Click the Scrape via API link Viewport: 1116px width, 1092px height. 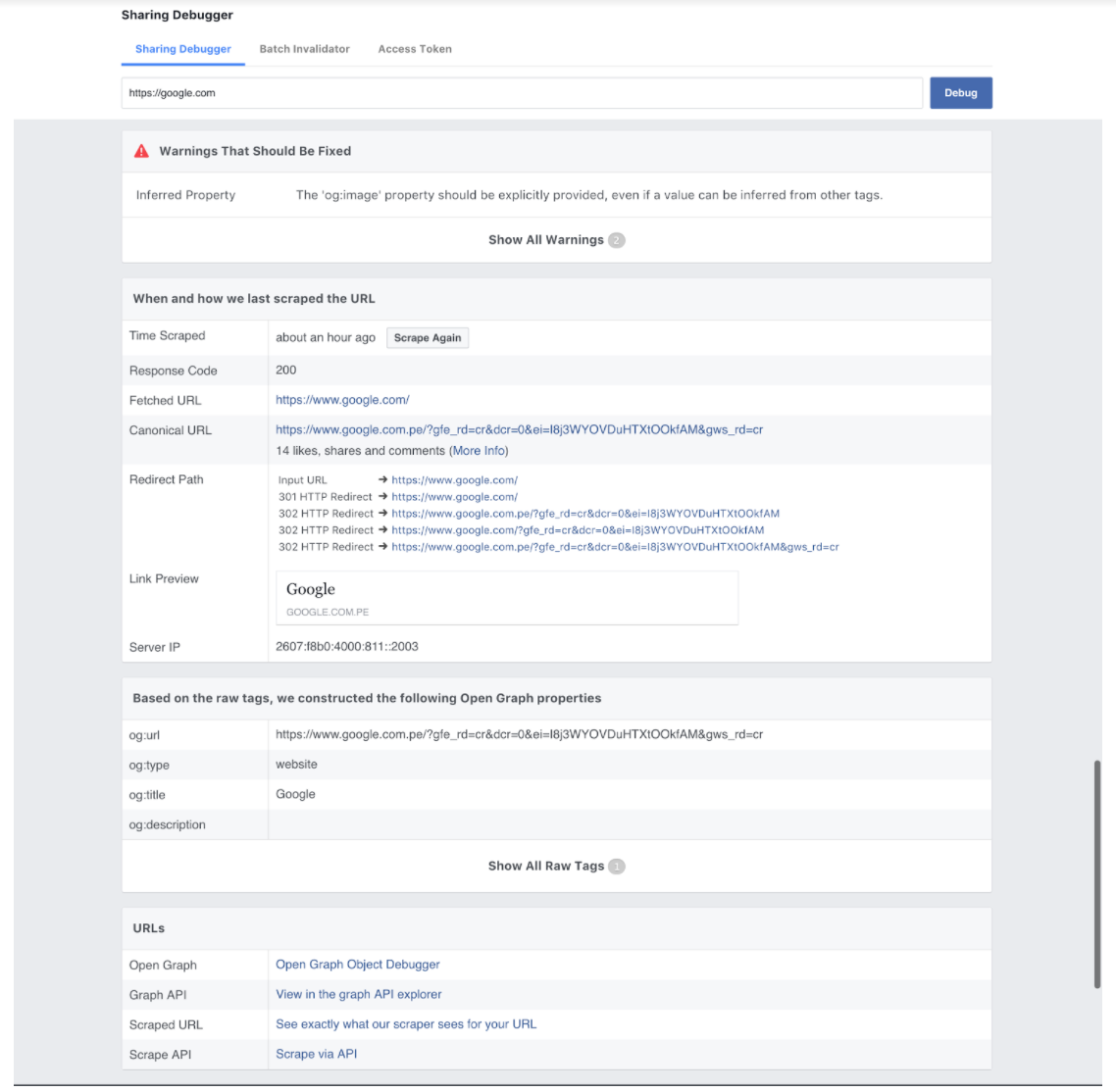pos(317,1054)
